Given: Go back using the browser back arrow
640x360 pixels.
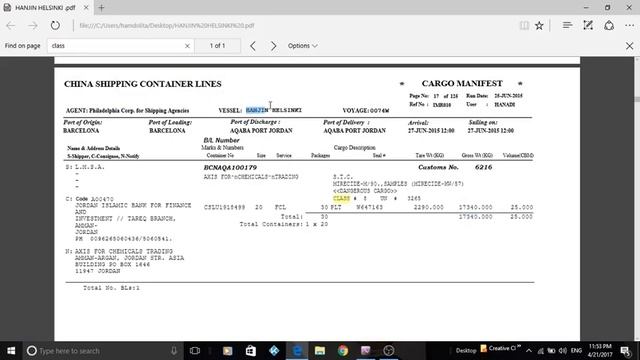Looking at the screenshot, I should pos(11,26).
